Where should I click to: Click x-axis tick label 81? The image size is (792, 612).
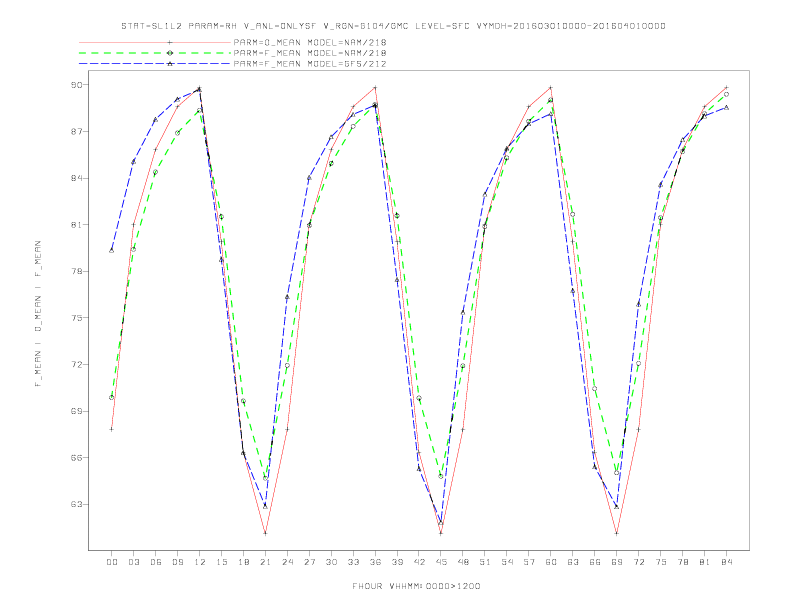[705, 562]
